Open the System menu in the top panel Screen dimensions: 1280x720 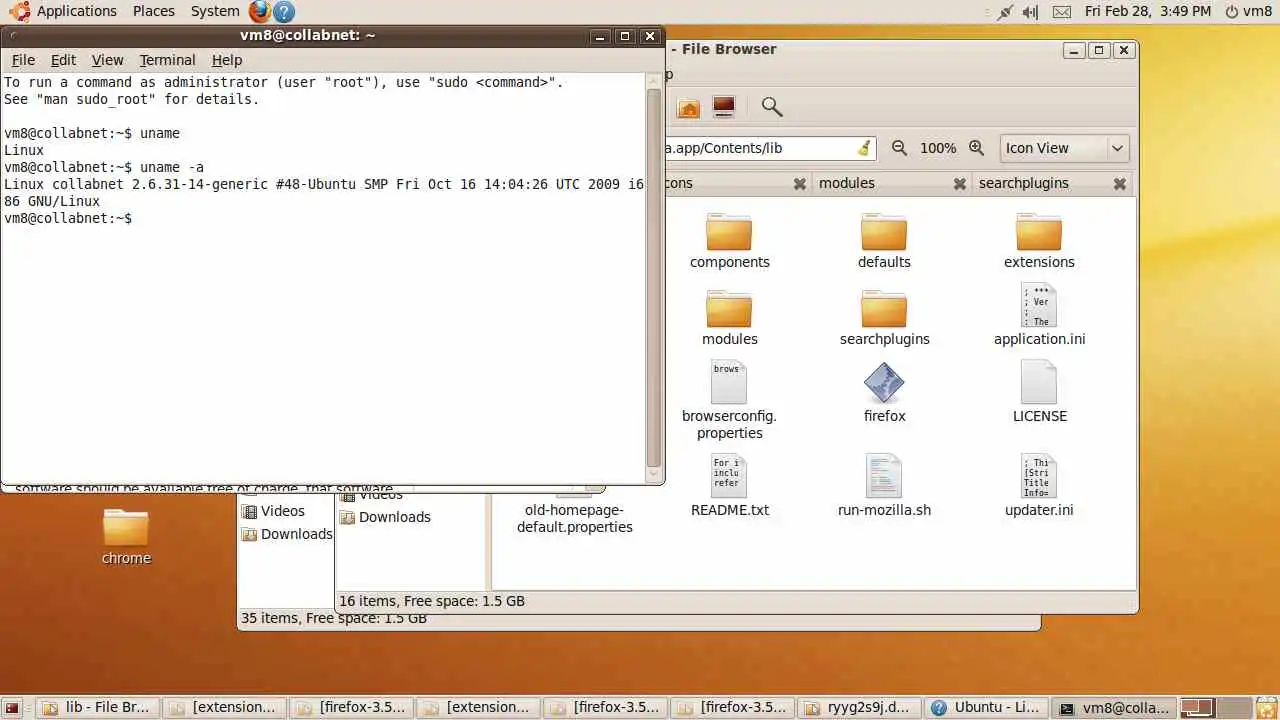pyautogui.click(x=215, y=11)
